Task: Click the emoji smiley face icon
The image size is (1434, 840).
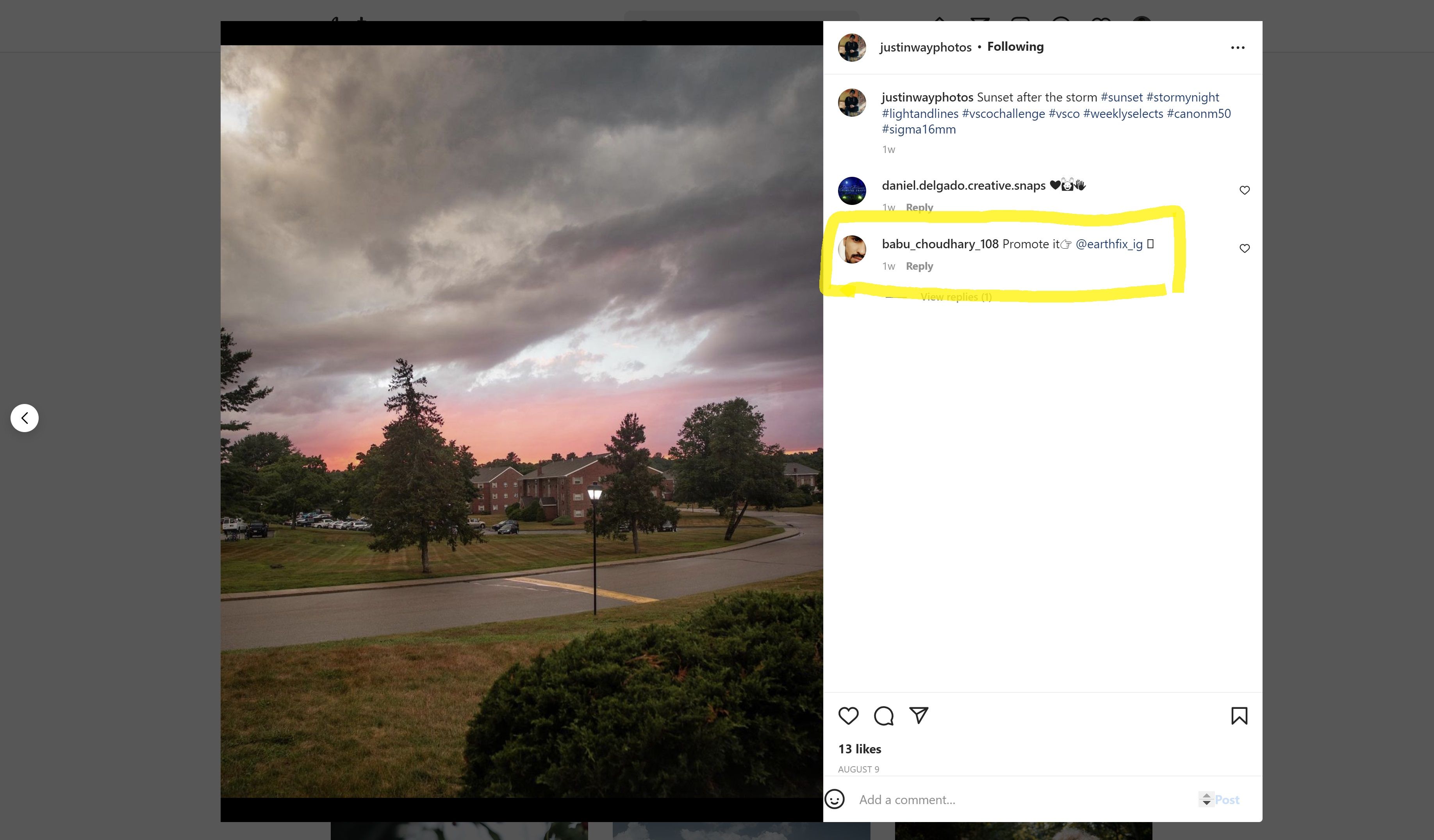Action: click(x=834, y=799)
